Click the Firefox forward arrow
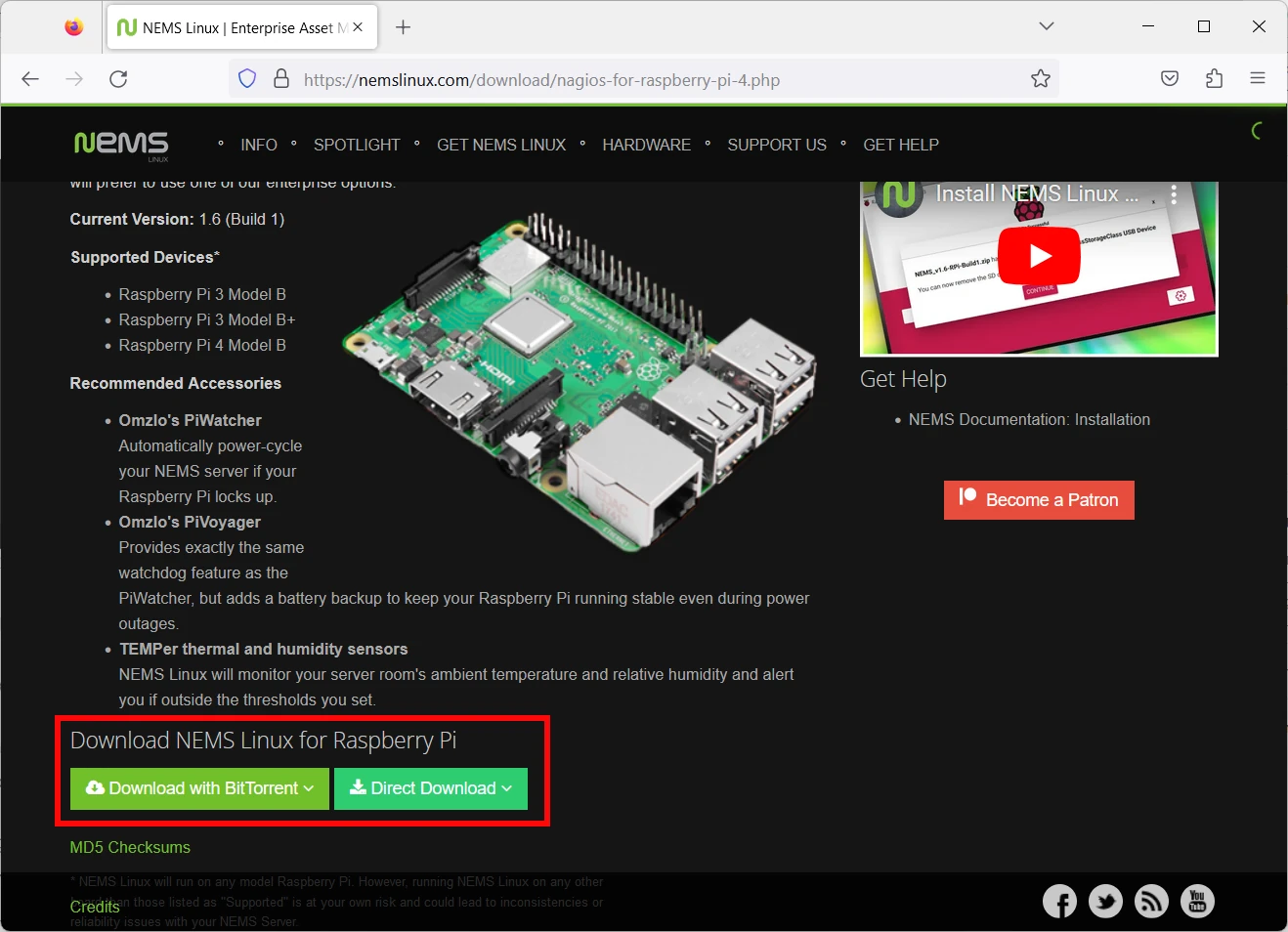Image resolution: width=1288 pixels, height=932 pixels. (74, 79)
